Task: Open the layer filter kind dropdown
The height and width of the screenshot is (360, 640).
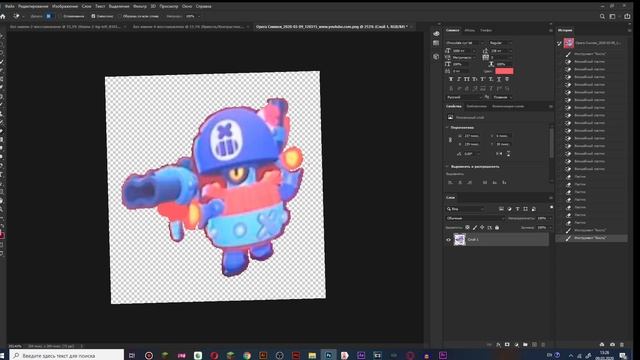Action: coord(465,209)
